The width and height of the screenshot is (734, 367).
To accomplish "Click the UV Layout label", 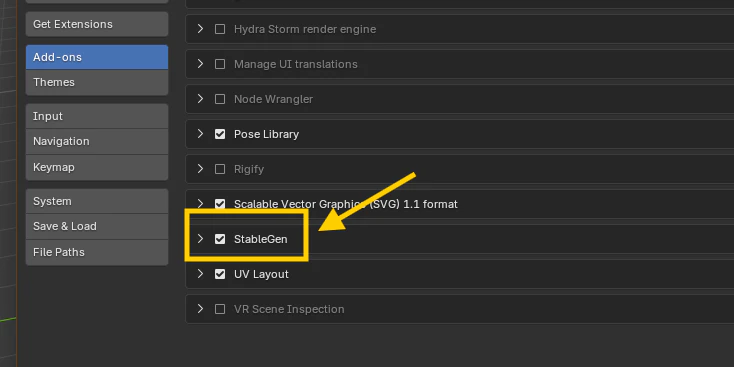I will coord(261,274).
